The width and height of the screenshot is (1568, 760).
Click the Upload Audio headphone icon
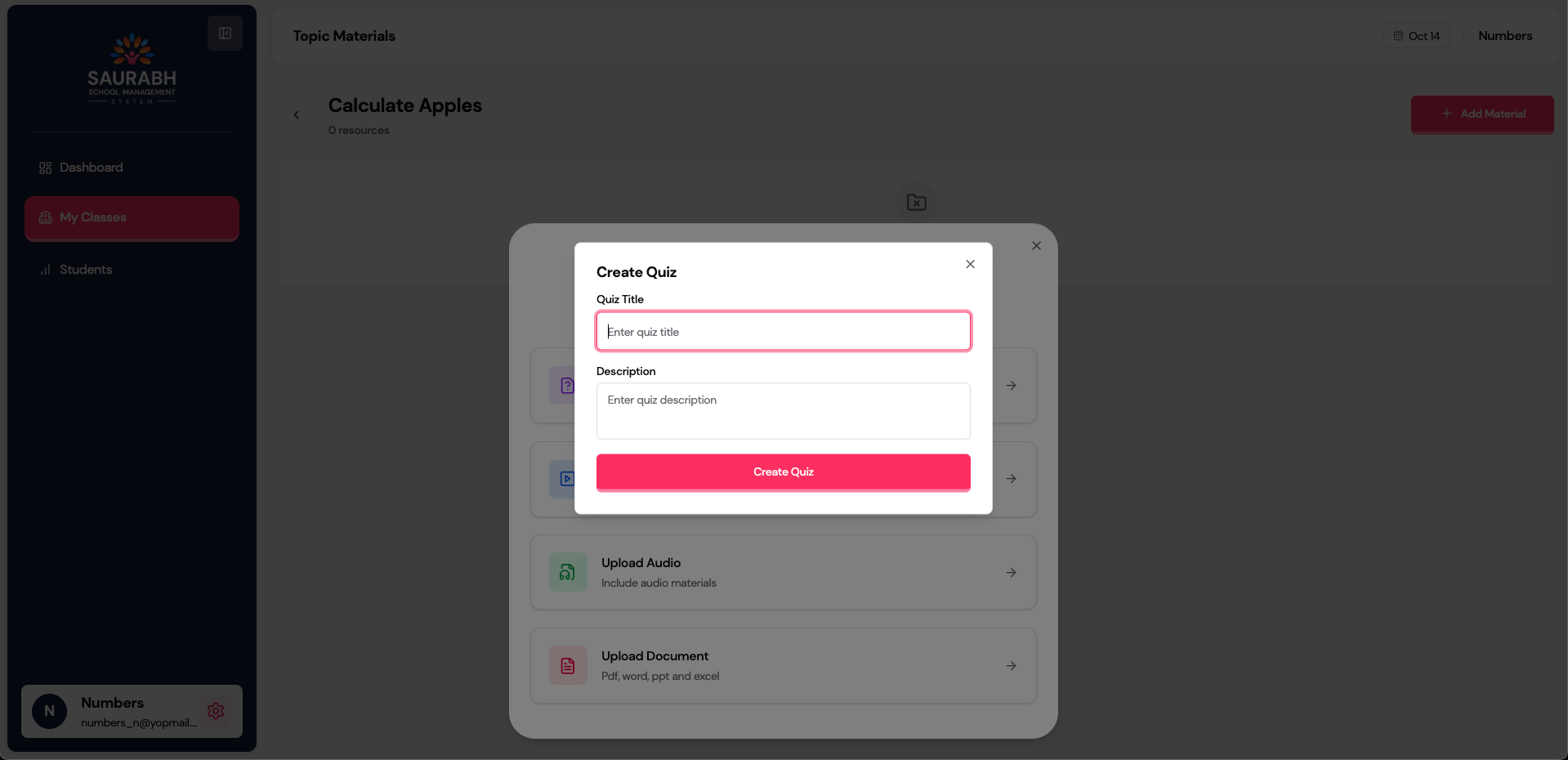(x=567, y=573)
